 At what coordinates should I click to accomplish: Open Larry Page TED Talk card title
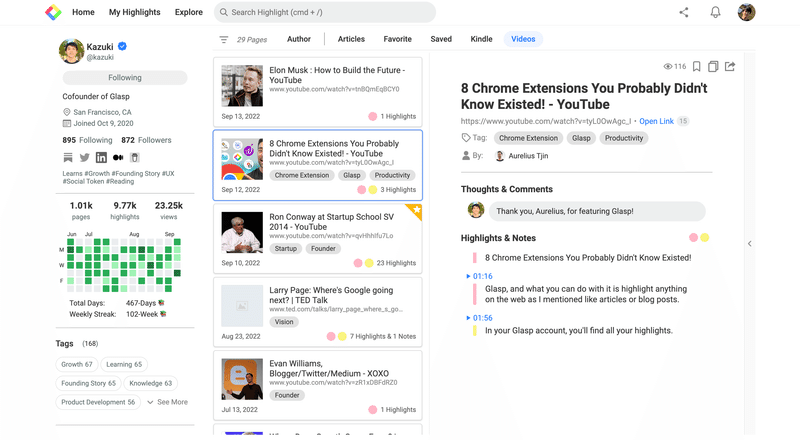tap(331, 295)
